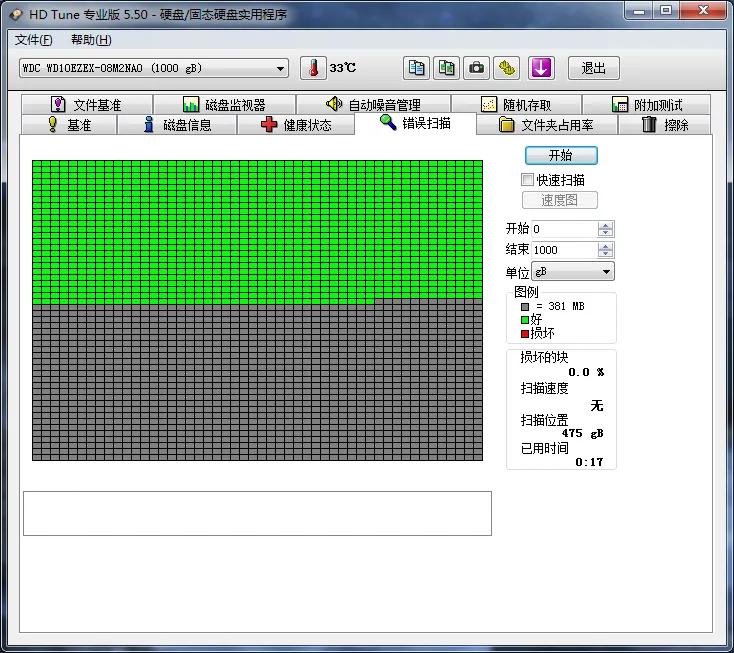The width and height of the screenshot is (734, 653).
Task: Decrease the 结束 value with down arrow
Action: click(x=605, y=254)
